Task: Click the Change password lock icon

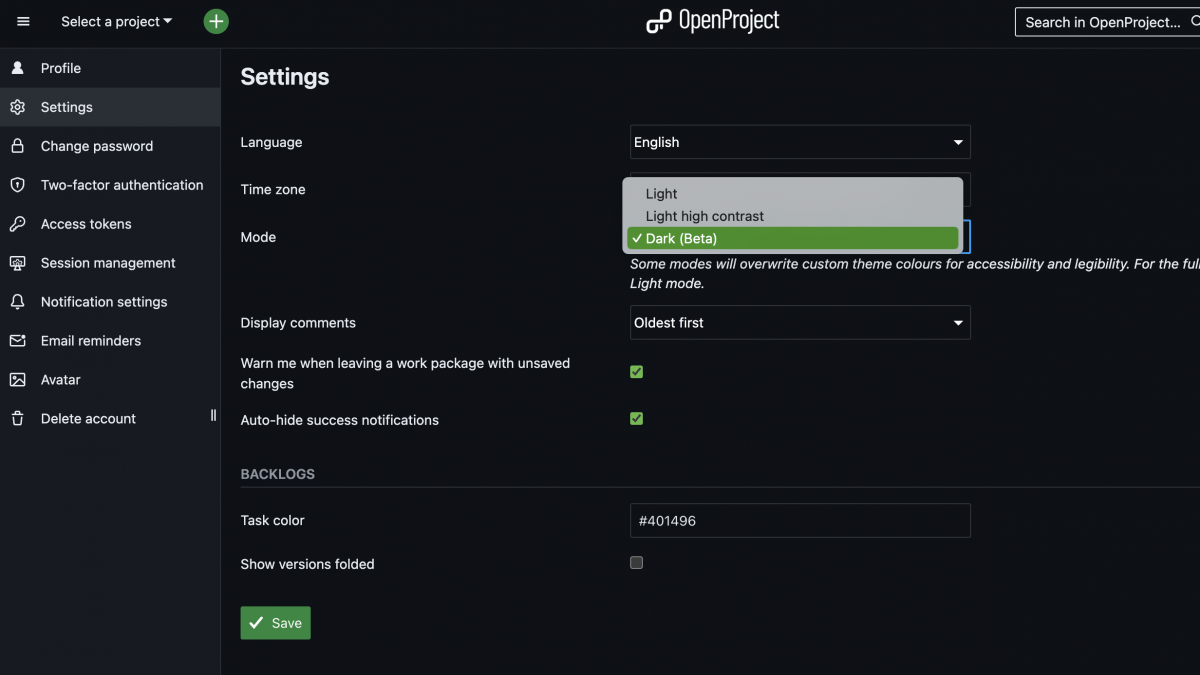Action: point(17,146)
